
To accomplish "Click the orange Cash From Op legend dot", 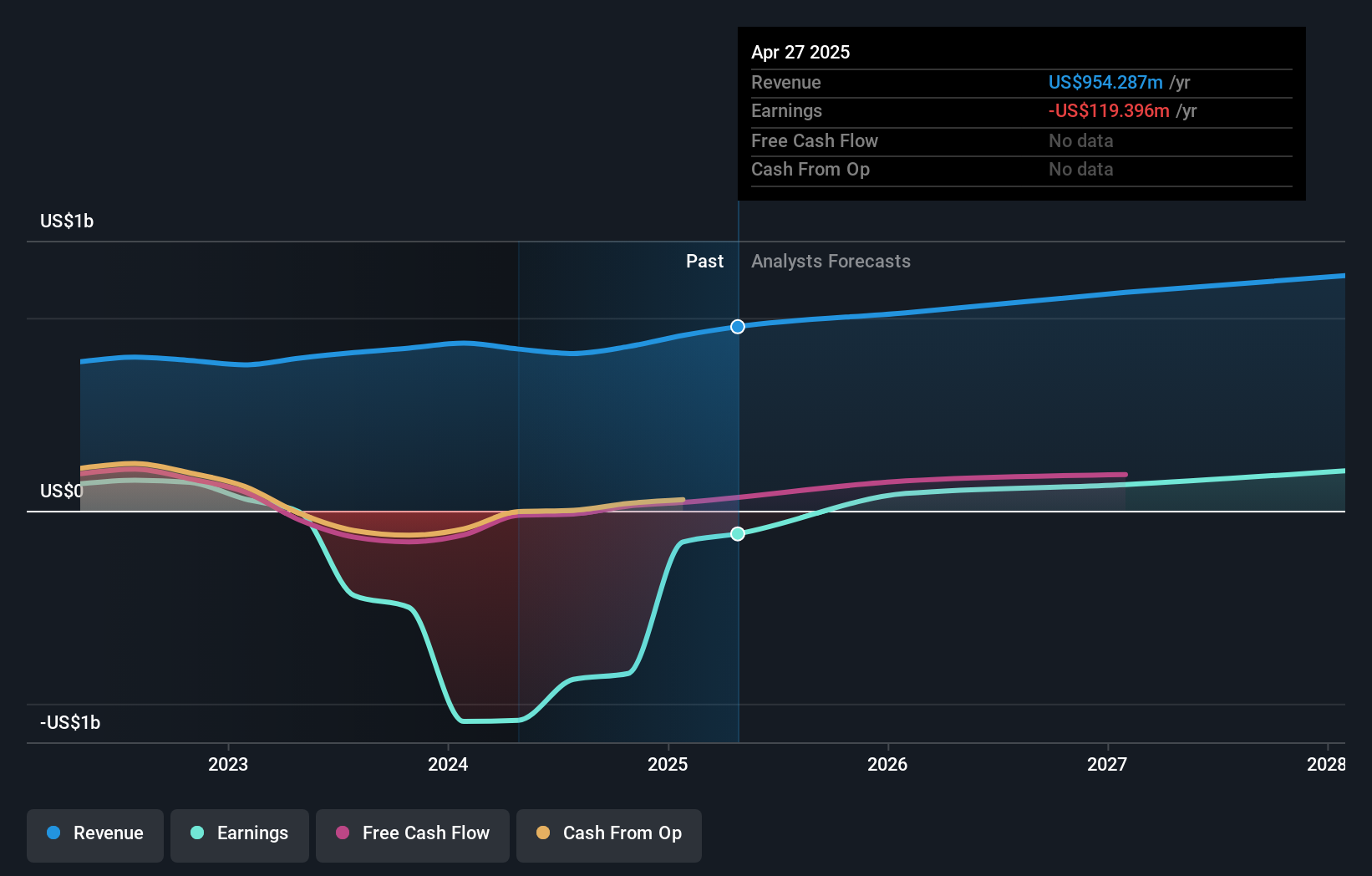I will [x=543, y=833].
